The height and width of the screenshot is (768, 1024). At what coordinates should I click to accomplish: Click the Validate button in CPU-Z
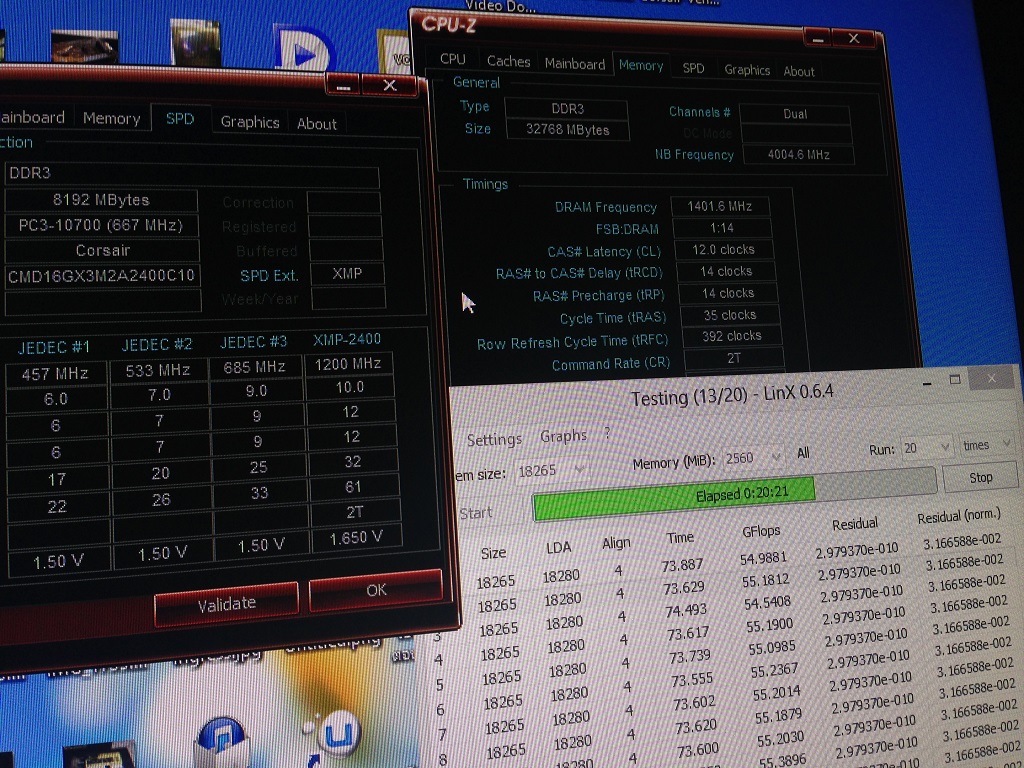227,604
